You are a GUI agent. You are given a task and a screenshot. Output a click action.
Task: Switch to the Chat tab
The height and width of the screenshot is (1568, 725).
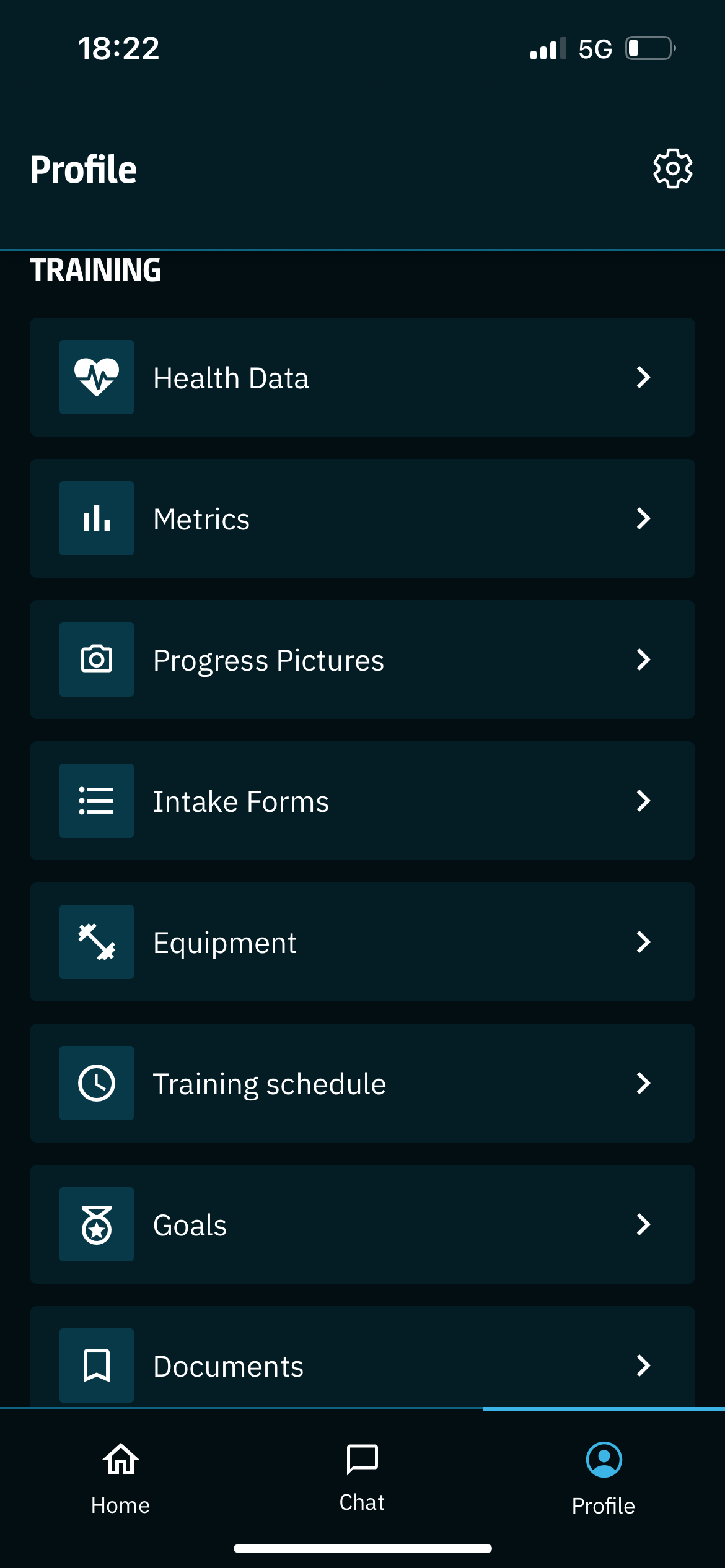pos(362,1478)
